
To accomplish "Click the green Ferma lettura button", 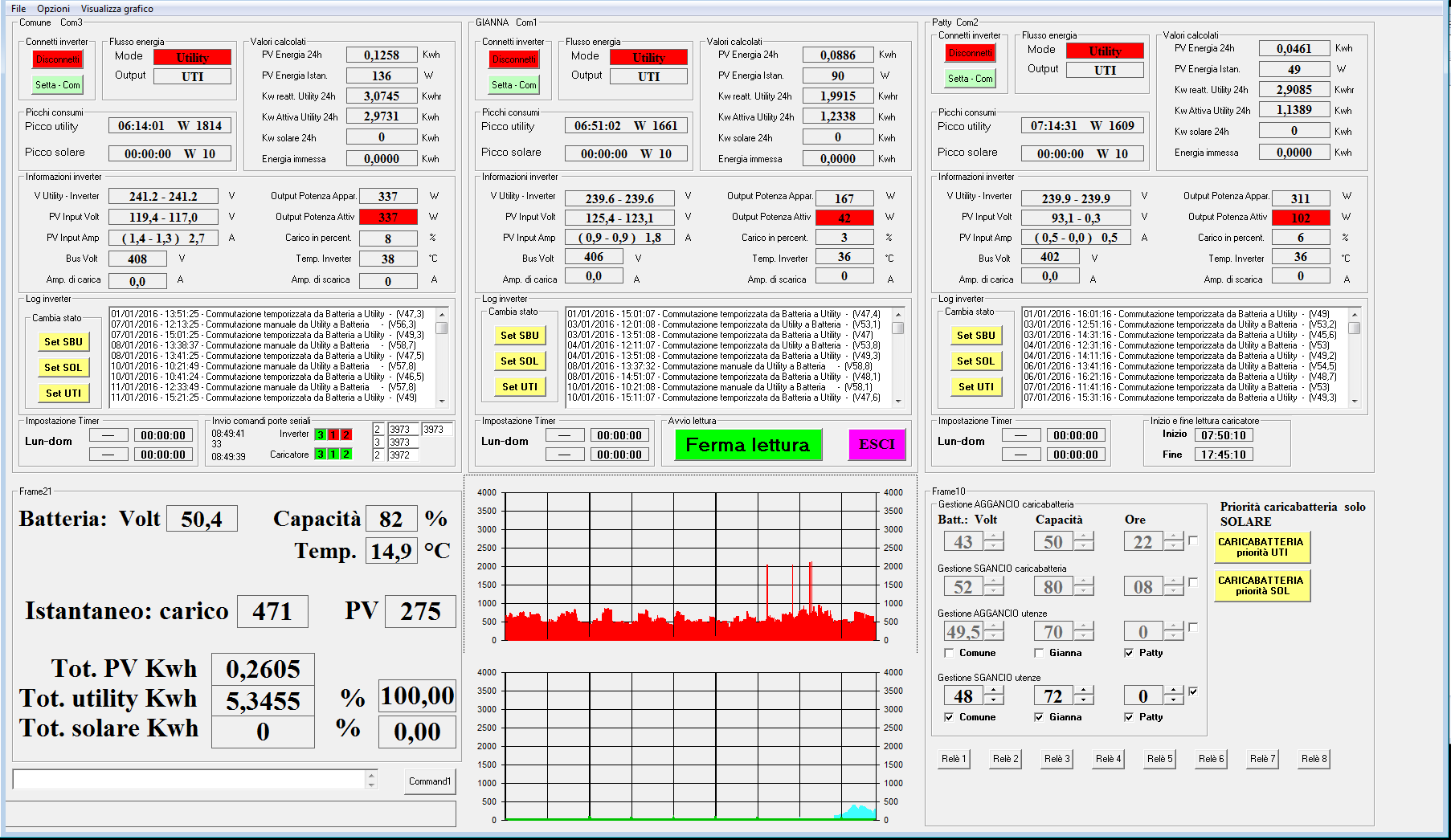I will point(748,445).
